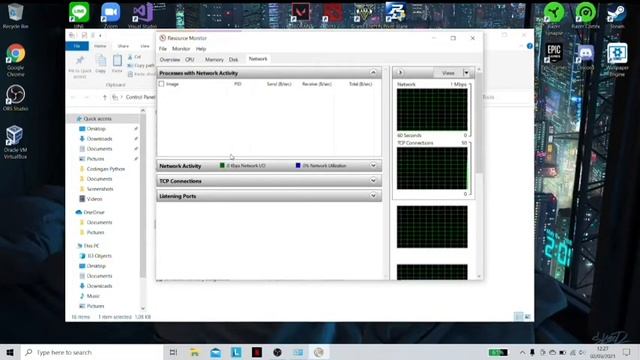Sort by the Send (B/sec) column

click(279, 84)
